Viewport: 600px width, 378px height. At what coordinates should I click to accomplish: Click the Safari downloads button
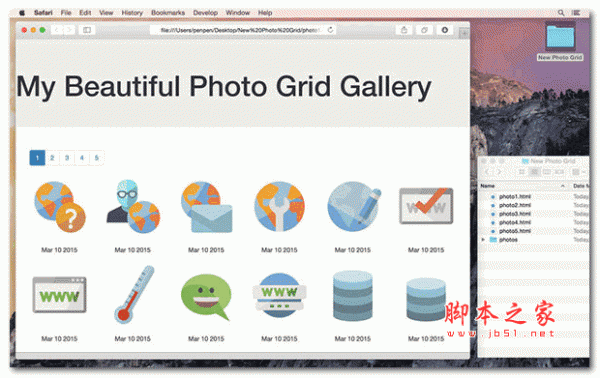coord(445,30)
